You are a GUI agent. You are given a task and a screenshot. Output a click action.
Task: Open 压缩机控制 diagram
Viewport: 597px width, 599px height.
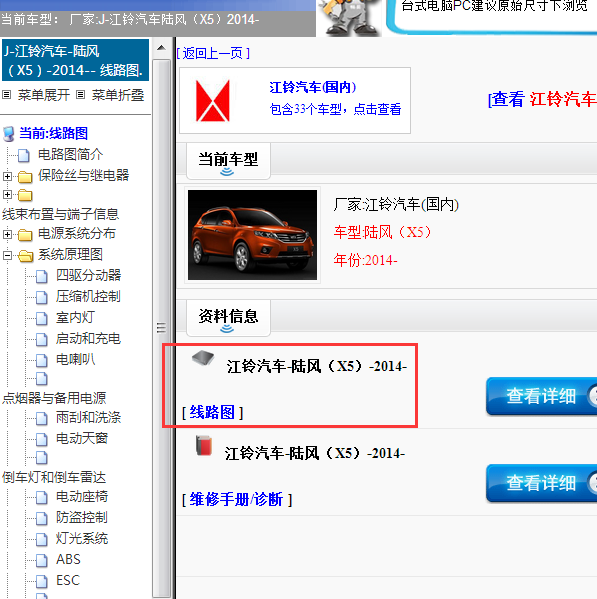pos(88,296)
